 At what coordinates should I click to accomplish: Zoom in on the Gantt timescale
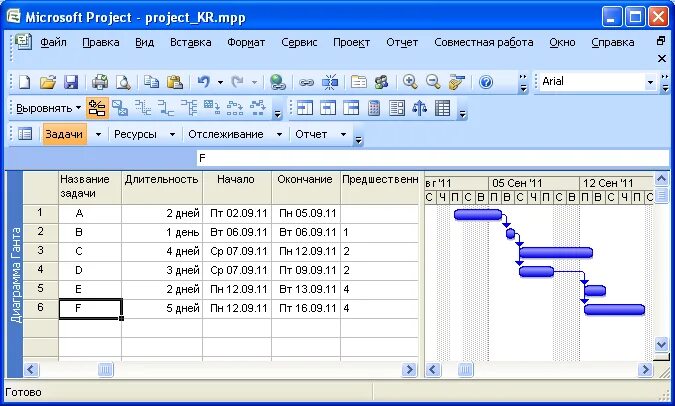[410, 82]
